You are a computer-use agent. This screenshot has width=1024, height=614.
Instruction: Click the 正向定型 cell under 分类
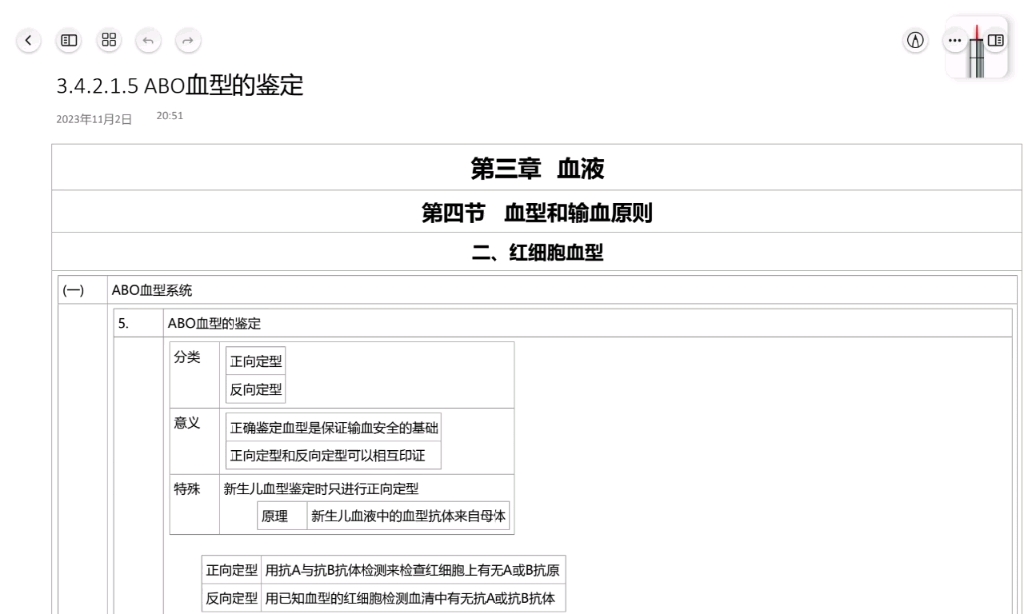[x=256, y=360]
